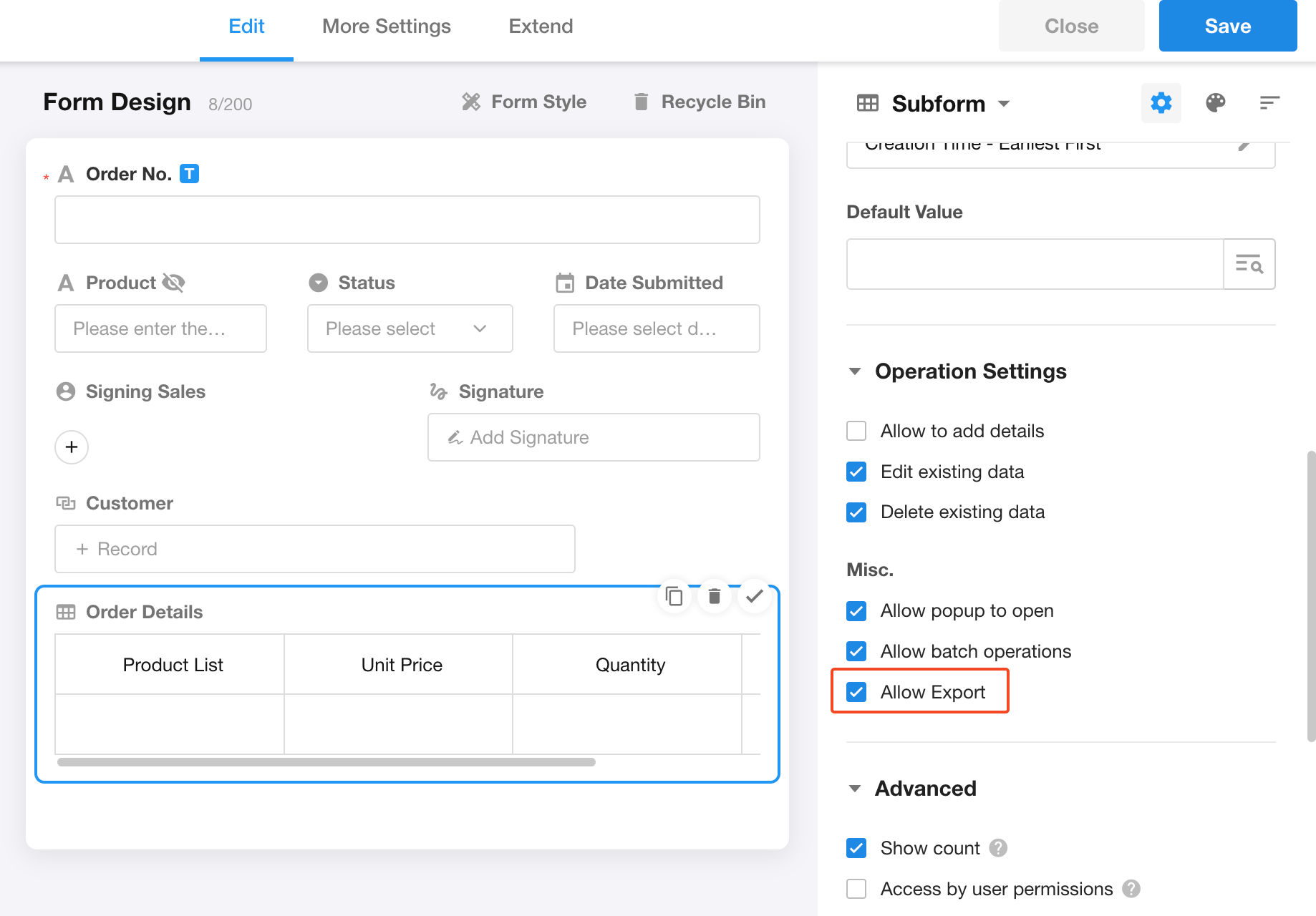Copy the Order Details field
The width and height of the screenshot is (1316, 916).
[x=674, y=596]
